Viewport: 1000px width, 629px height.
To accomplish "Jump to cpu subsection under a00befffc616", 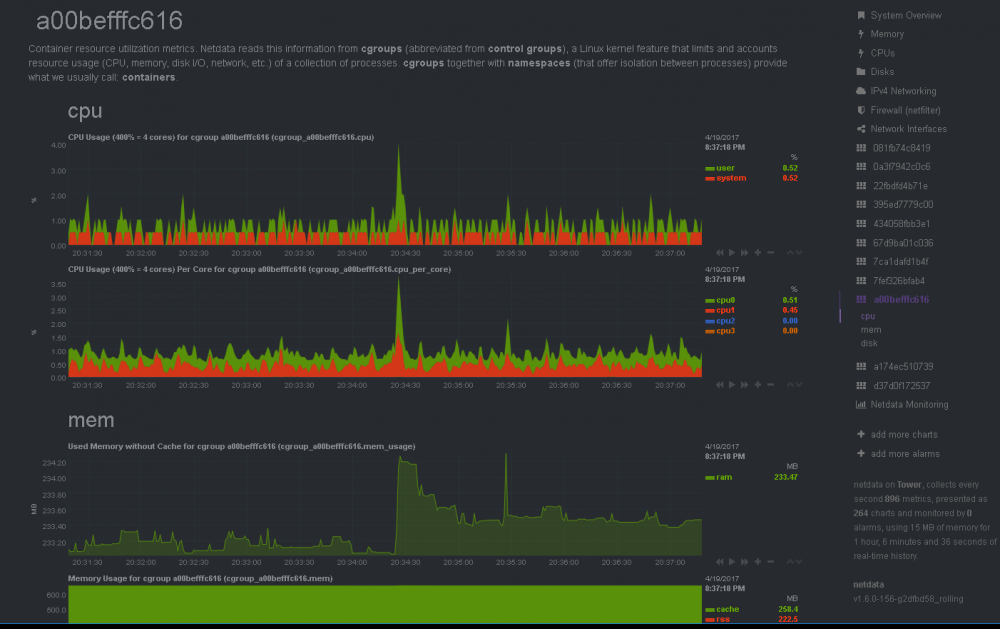I will click(x=868, y=316).
